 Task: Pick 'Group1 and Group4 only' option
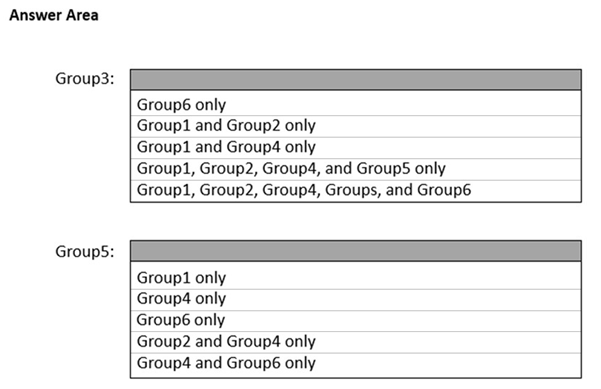356,147
